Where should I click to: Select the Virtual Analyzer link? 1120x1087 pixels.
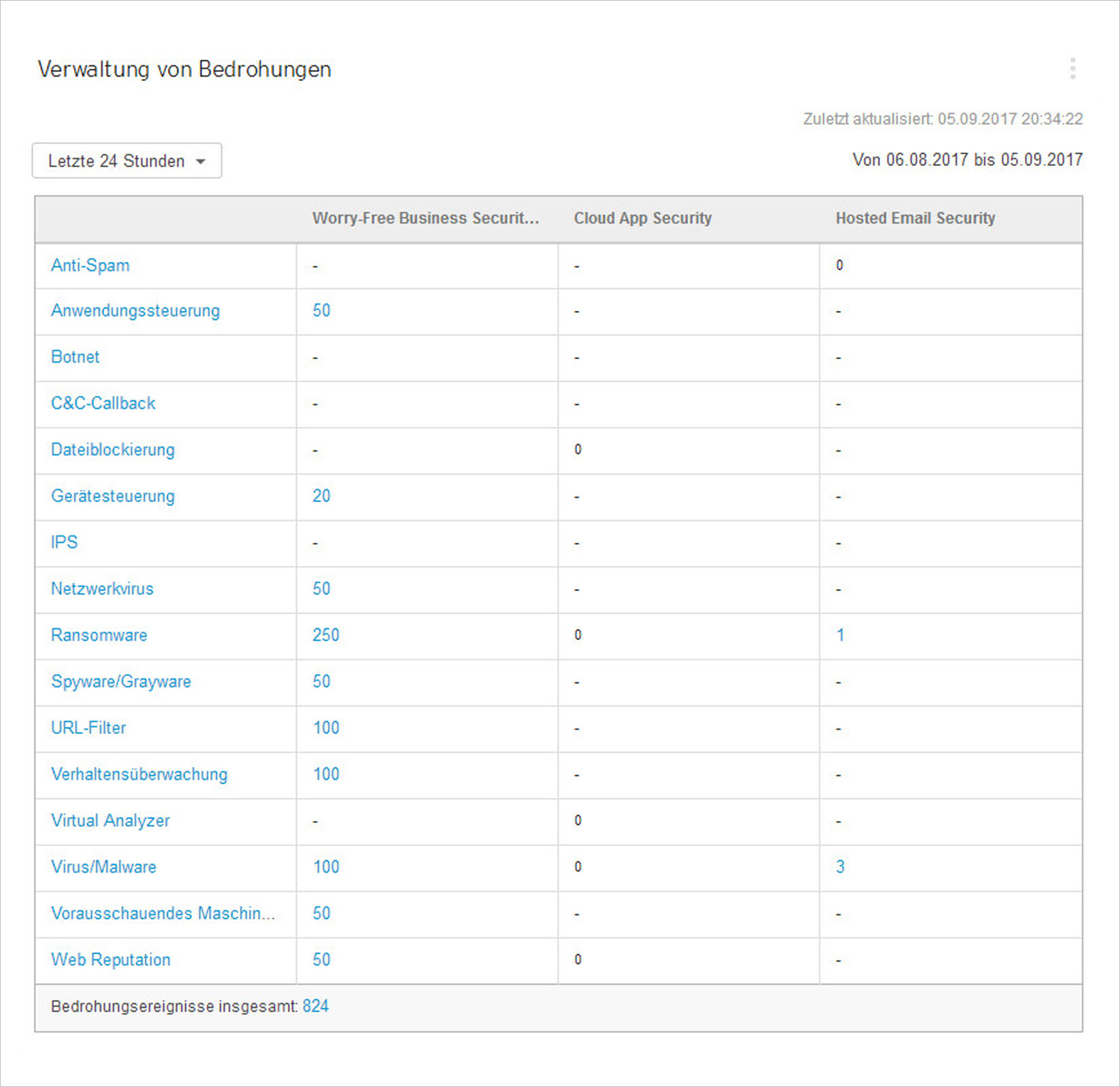110,820
